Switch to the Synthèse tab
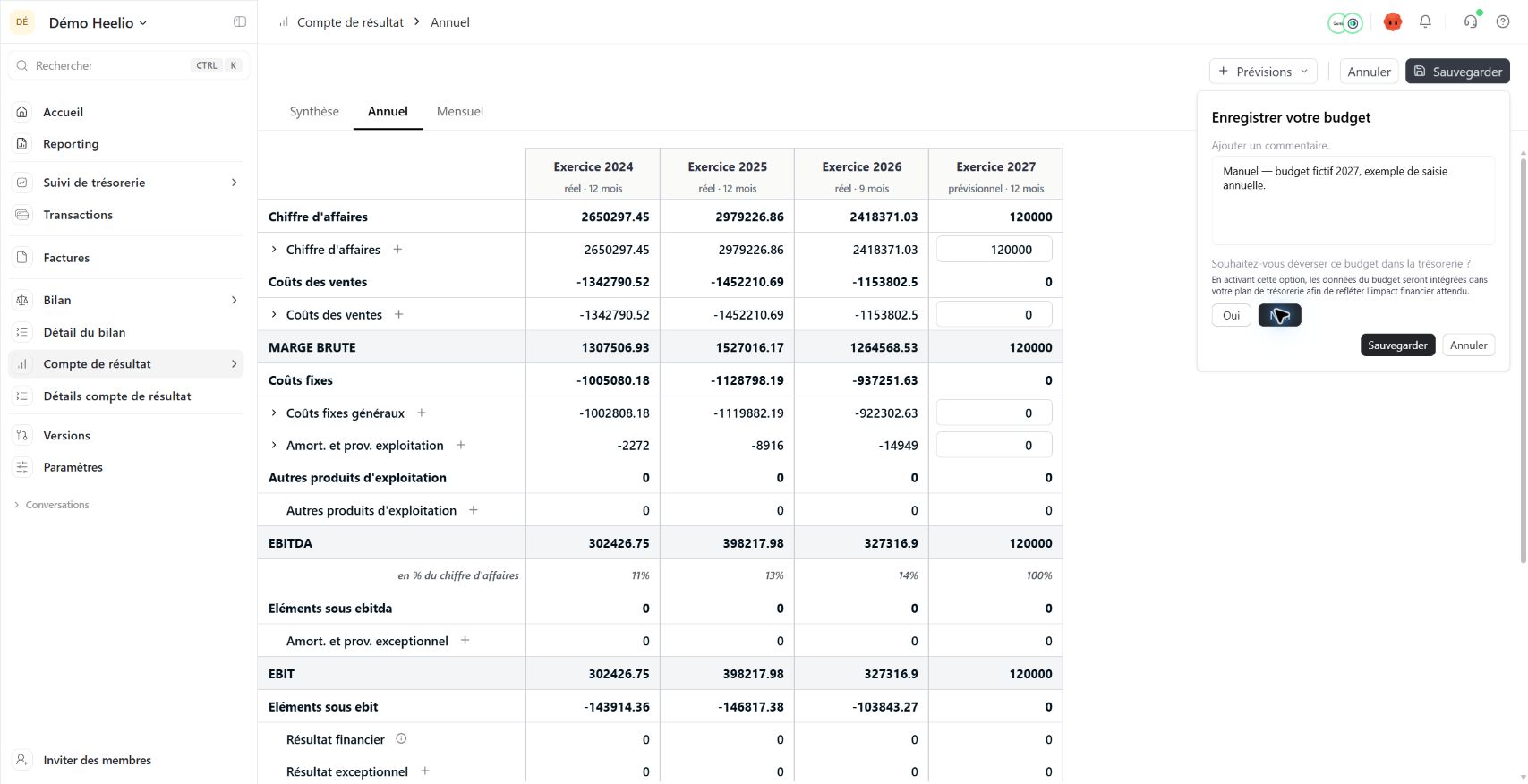The image size is (1528, 784). pos(314,111)
